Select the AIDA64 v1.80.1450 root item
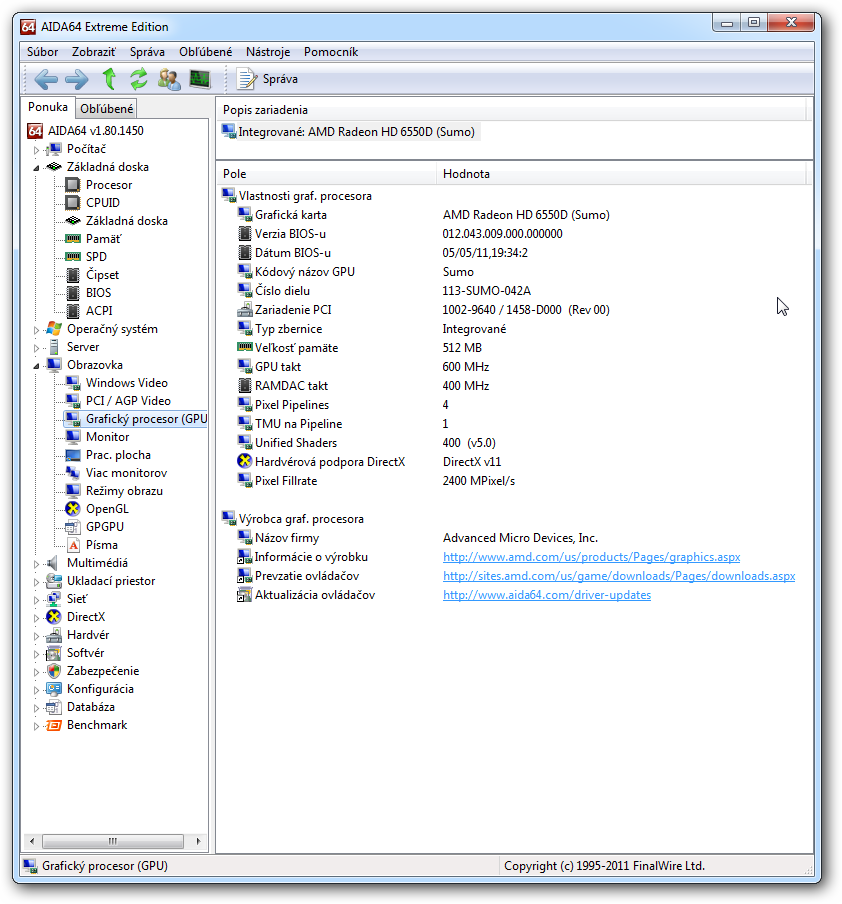The height and width of the screenshot is (904, 842). (x=95, y=131)
